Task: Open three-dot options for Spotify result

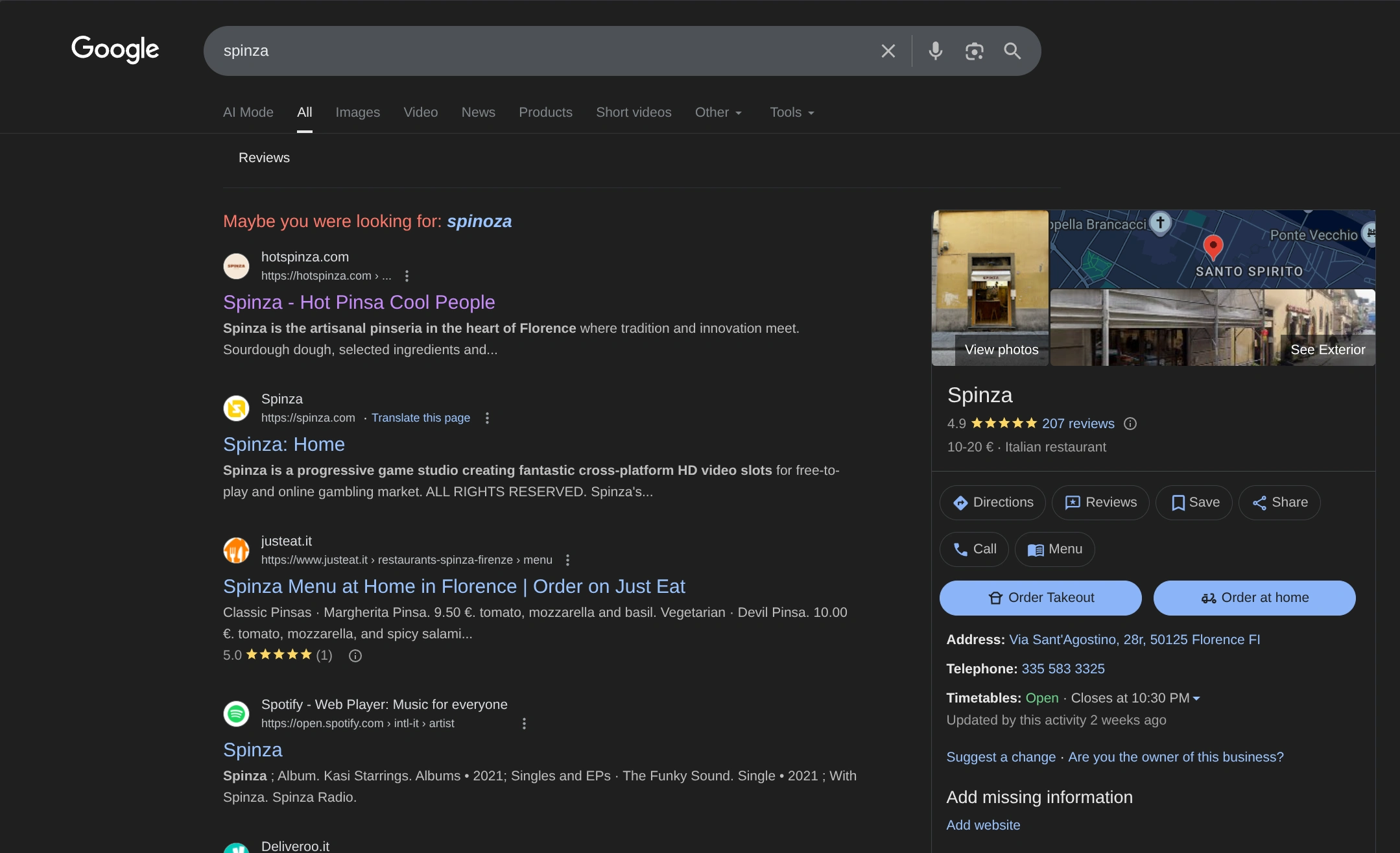Action: [x=524, y=724]
